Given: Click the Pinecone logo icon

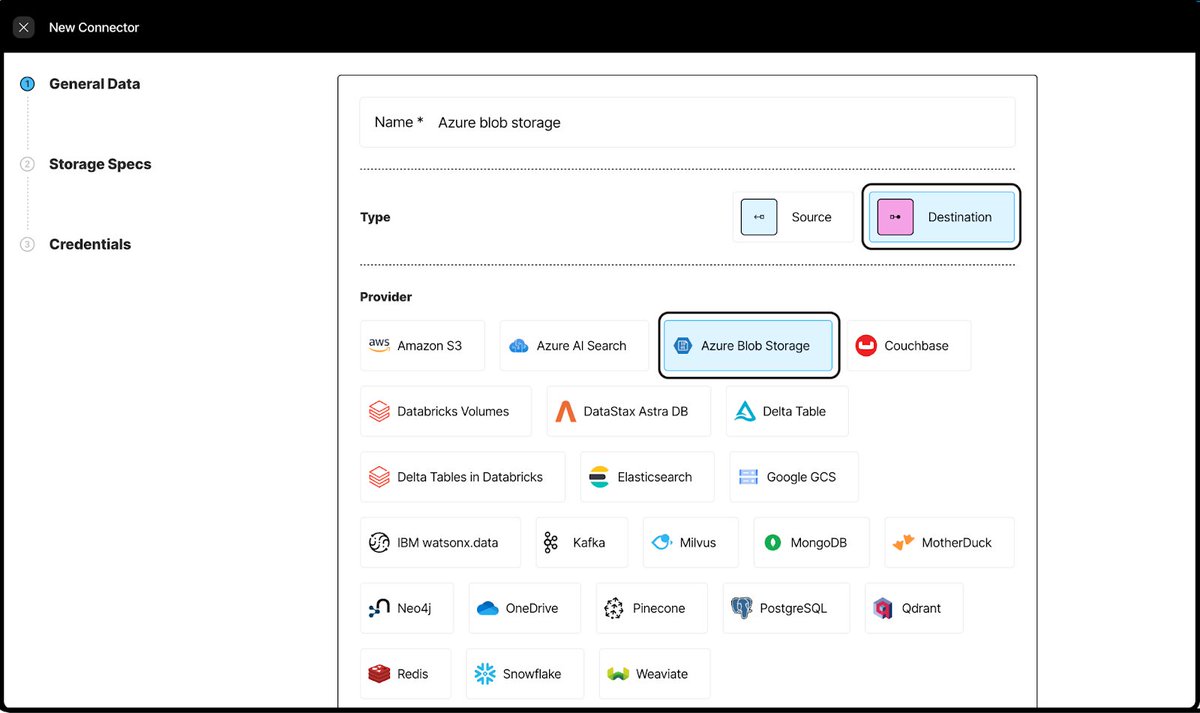Looking at the screenshot, I should coord(614,608).
